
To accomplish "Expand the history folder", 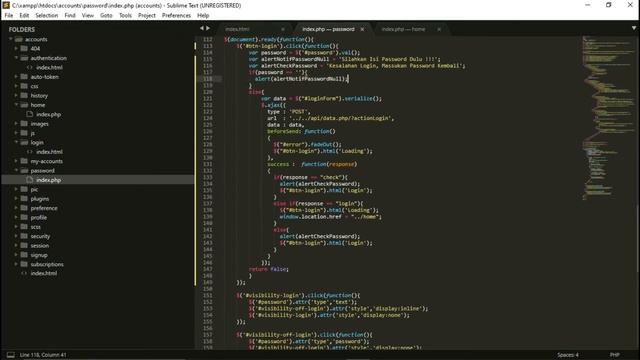I will coord(16,96).
